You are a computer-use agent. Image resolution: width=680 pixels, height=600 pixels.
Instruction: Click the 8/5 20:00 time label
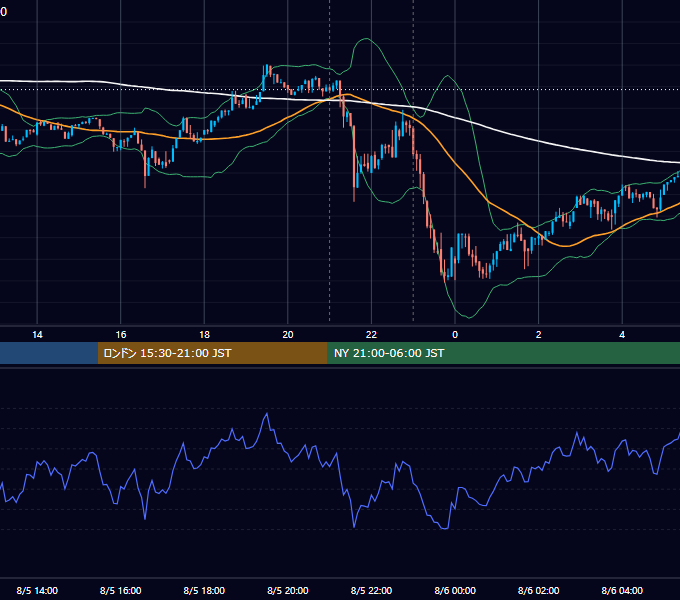click(288, 590)
